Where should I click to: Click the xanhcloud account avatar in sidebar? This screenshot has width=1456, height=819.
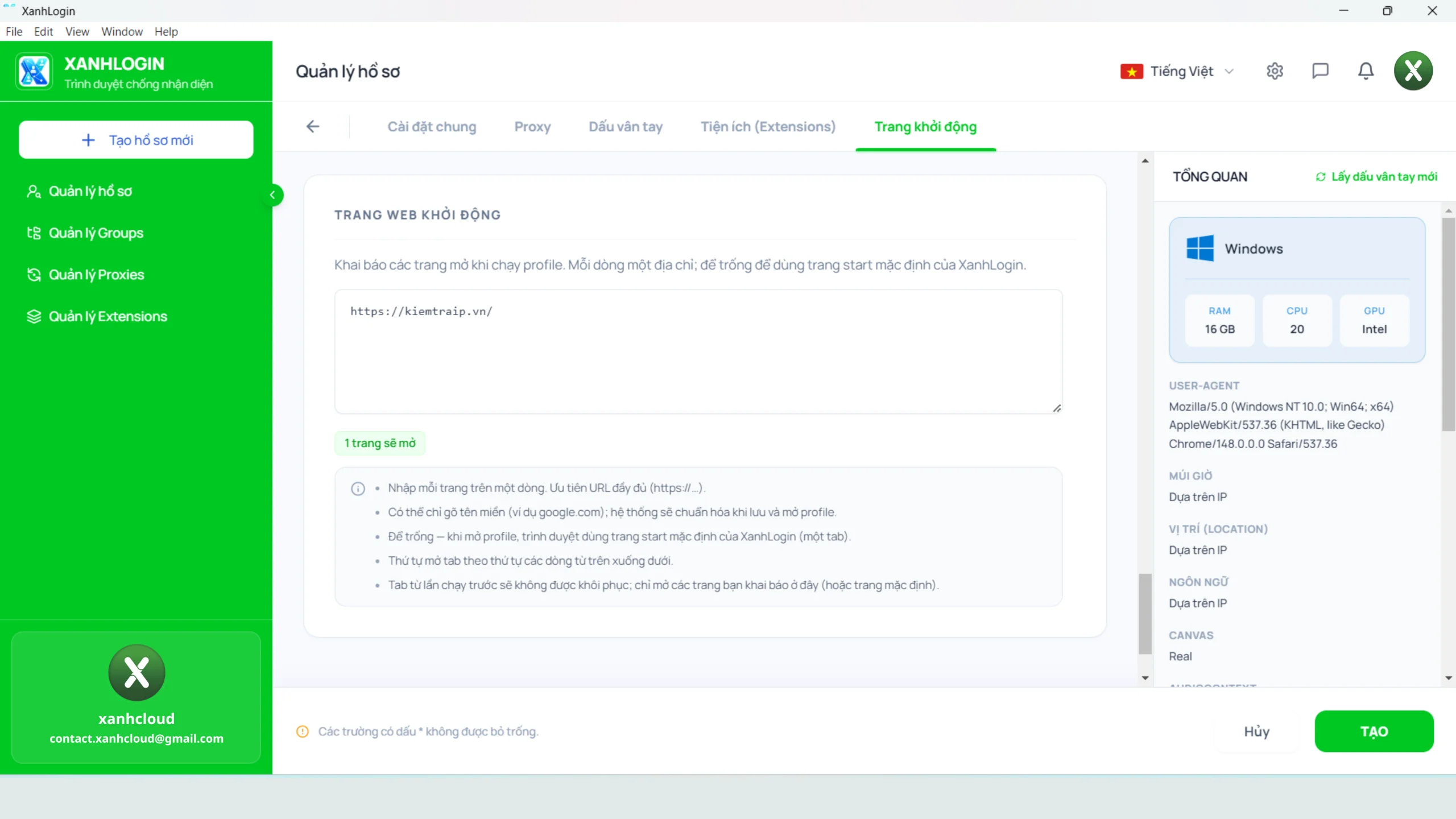[136, 672]
